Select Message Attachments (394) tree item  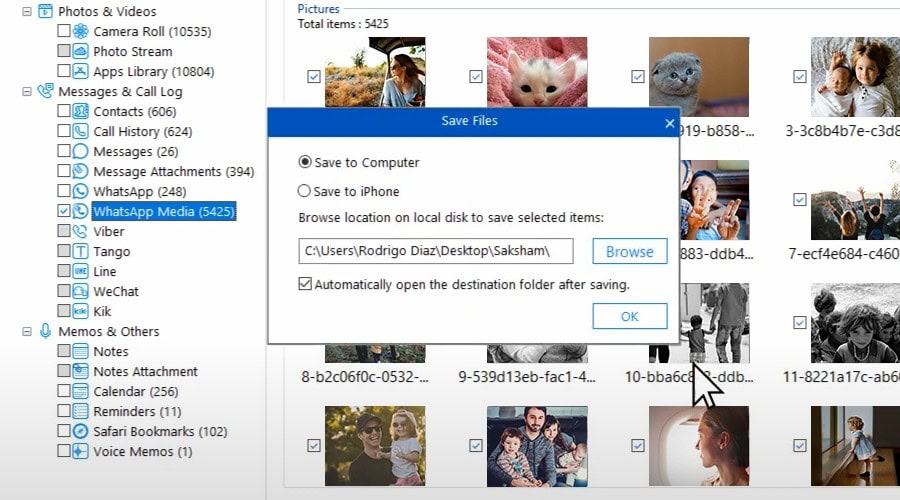173,172
